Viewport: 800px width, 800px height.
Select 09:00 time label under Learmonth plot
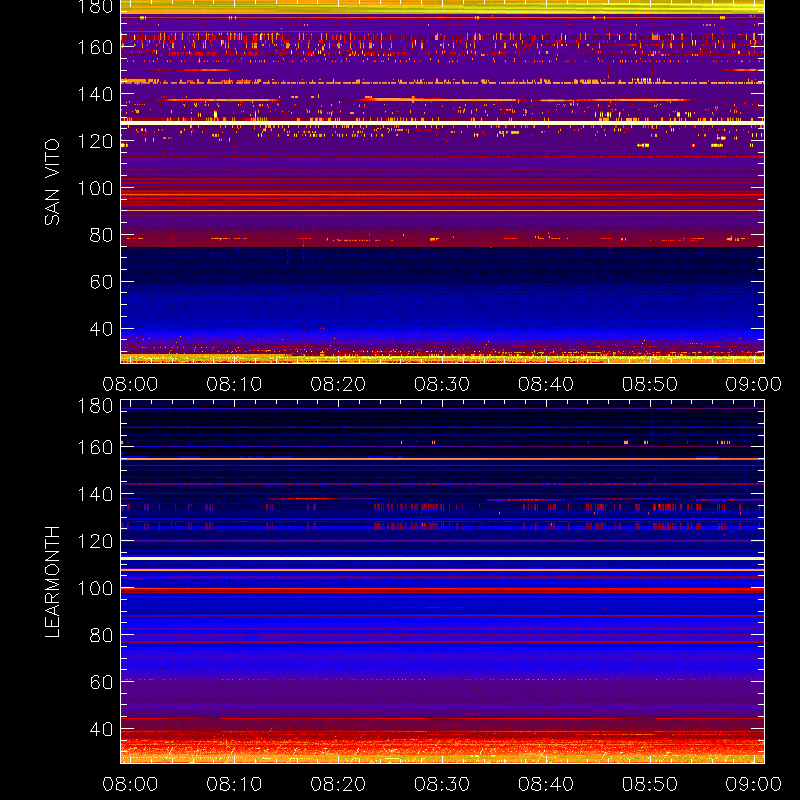tap(754, 784)
